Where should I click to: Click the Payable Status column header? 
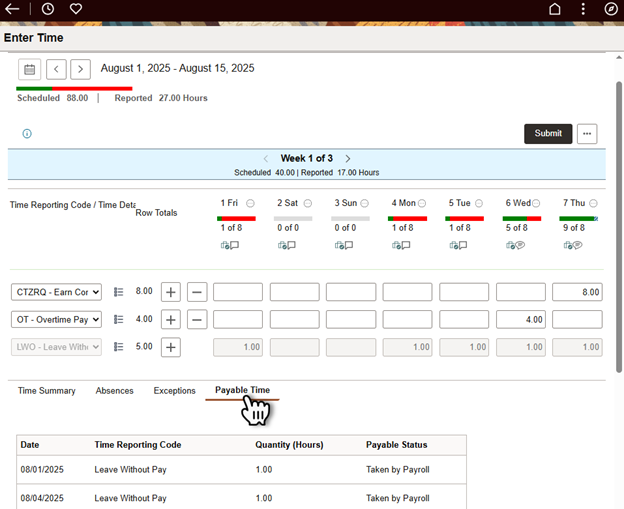coord(397,445)
